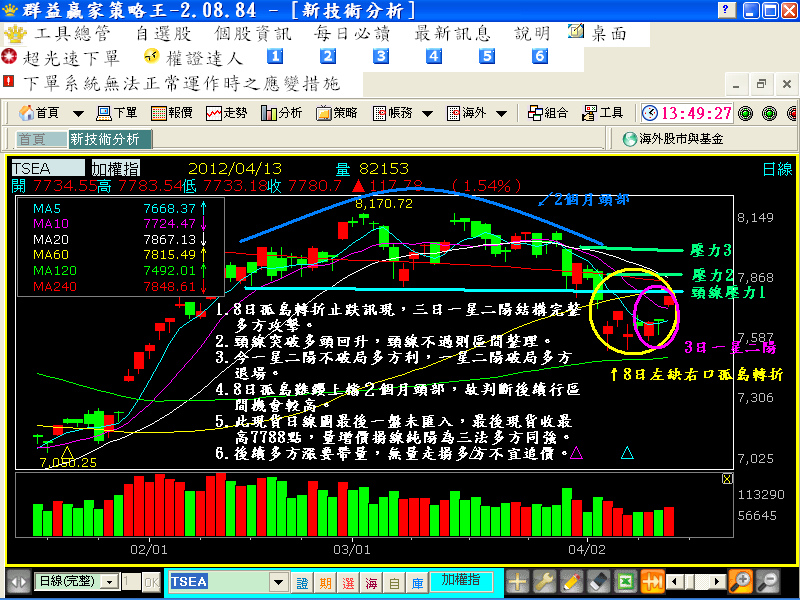Click the period number input field
Screen dimensions: 800x600
point(131,582)
